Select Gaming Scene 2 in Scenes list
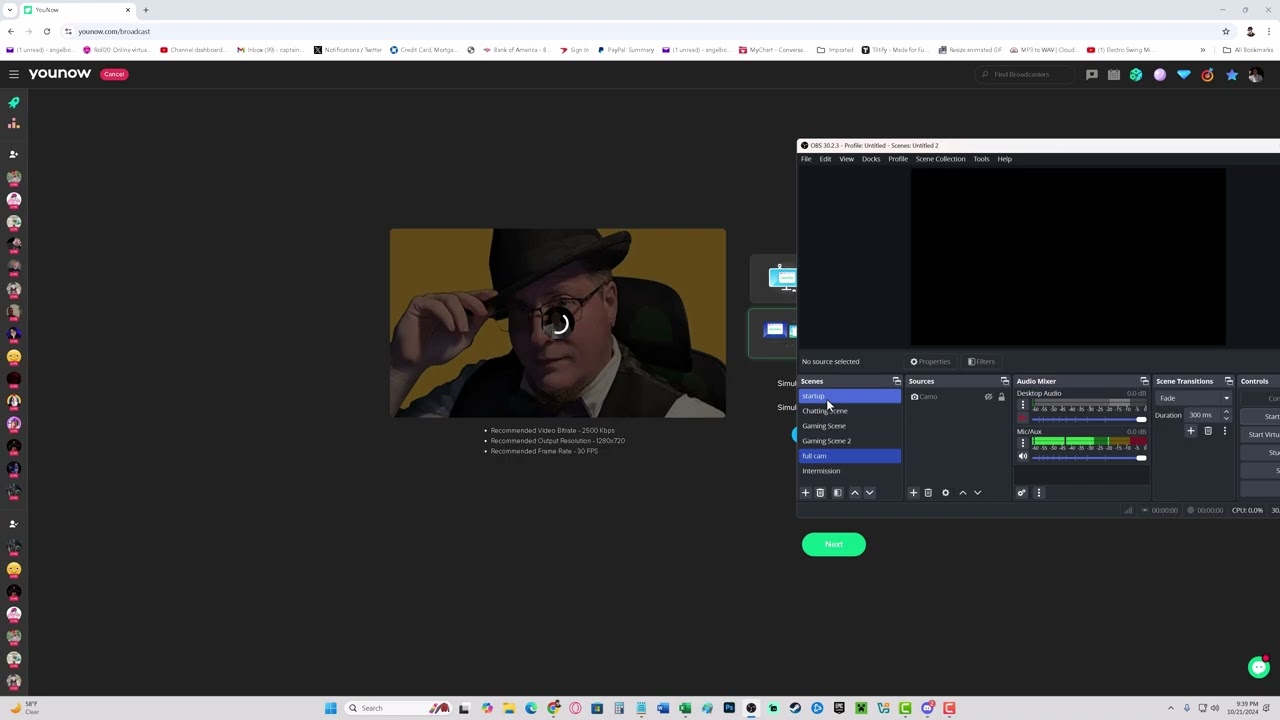 [850, 441]
